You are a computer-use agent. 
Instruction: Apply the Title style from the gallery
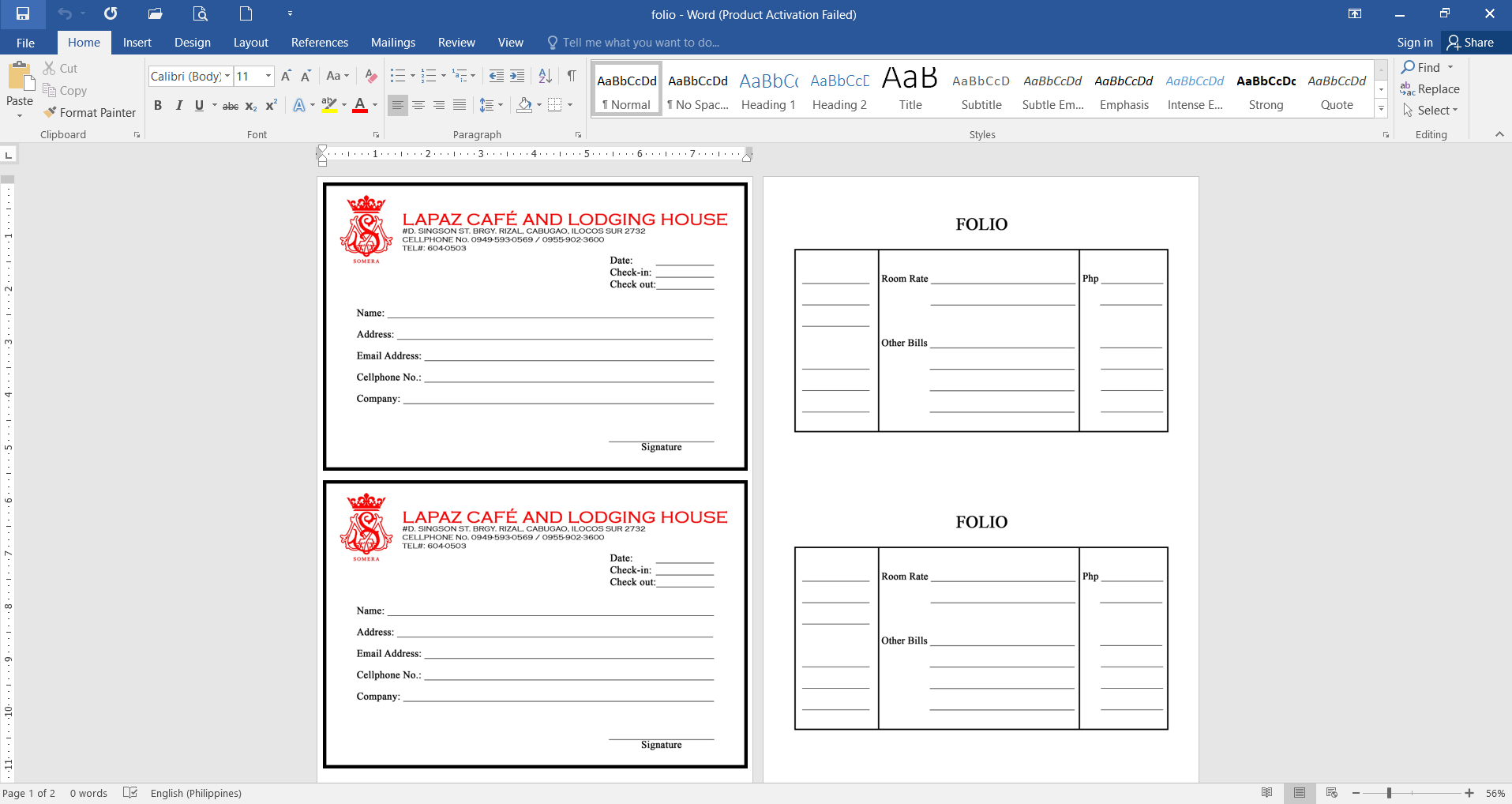910,89
